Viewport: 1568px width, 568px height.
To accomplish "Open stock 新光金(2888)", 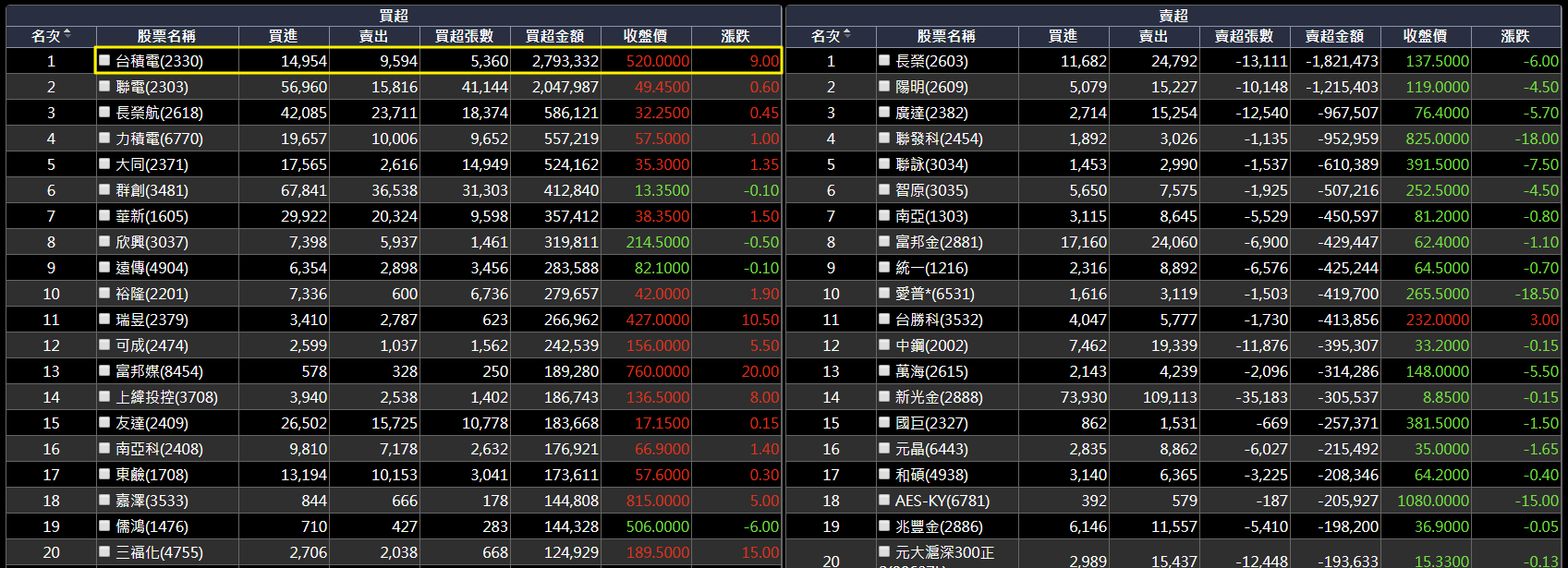I will click(x=939, y=397).
